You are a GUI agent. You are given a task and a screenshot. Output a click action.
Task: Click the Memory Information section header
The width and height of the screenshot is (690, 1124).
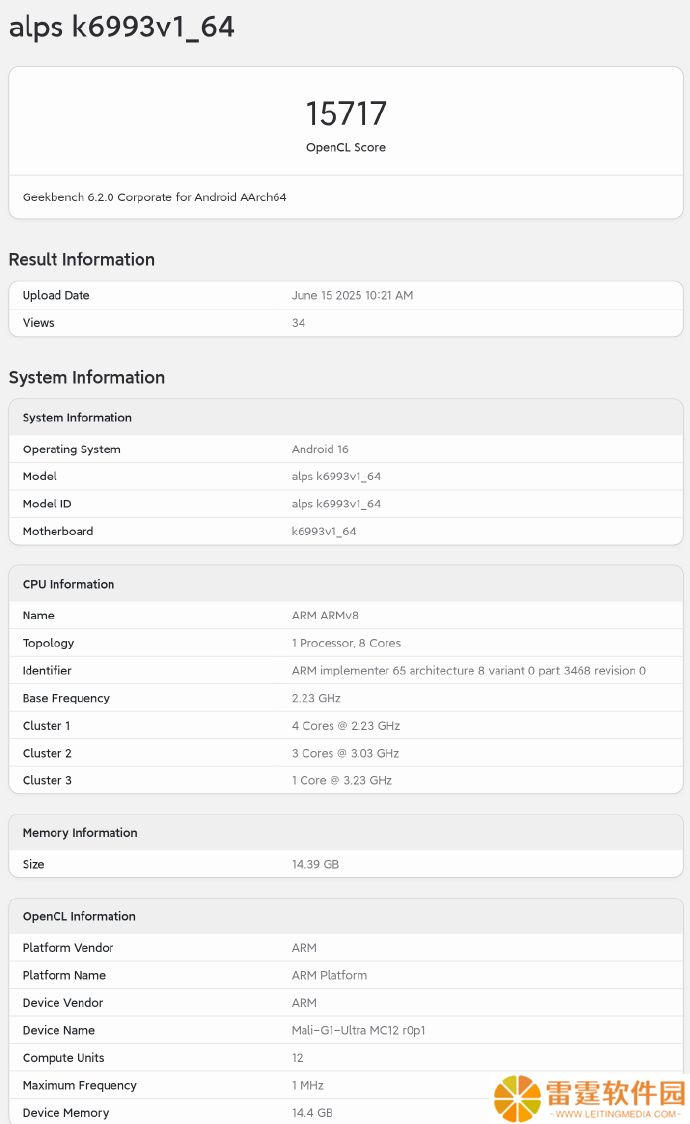click(80, 833)
